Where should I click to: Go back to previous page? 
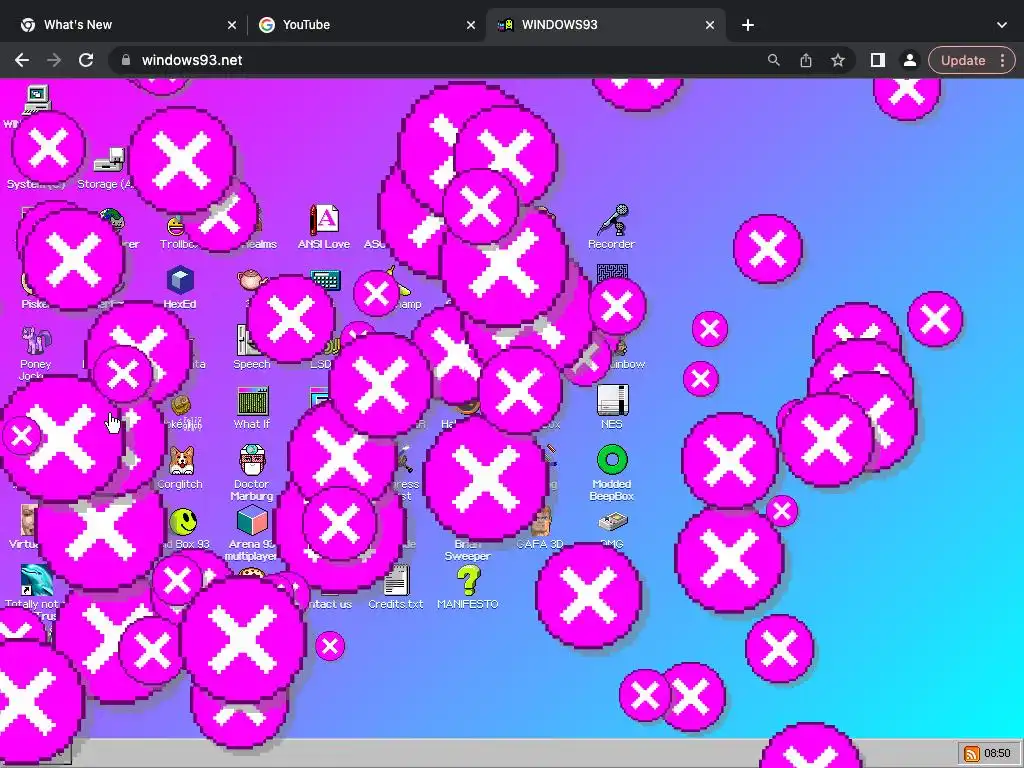click(22, 60)
